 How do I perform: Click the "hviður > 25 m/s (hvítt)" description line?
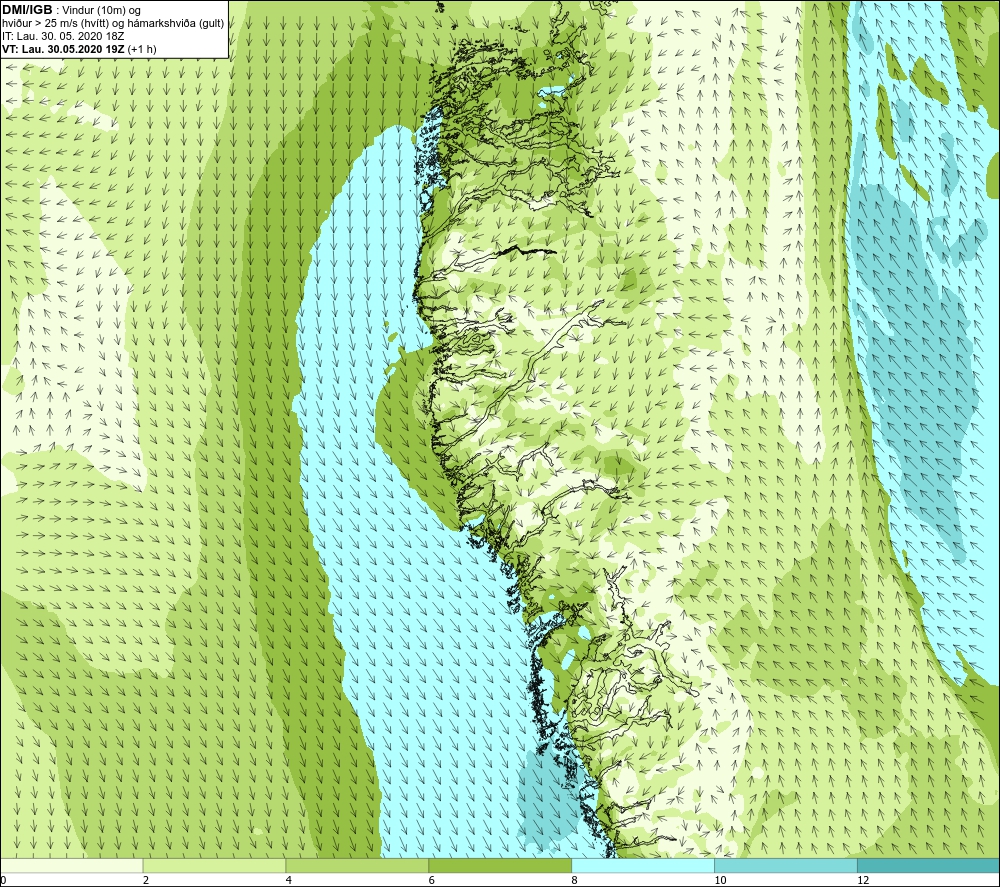113,24
